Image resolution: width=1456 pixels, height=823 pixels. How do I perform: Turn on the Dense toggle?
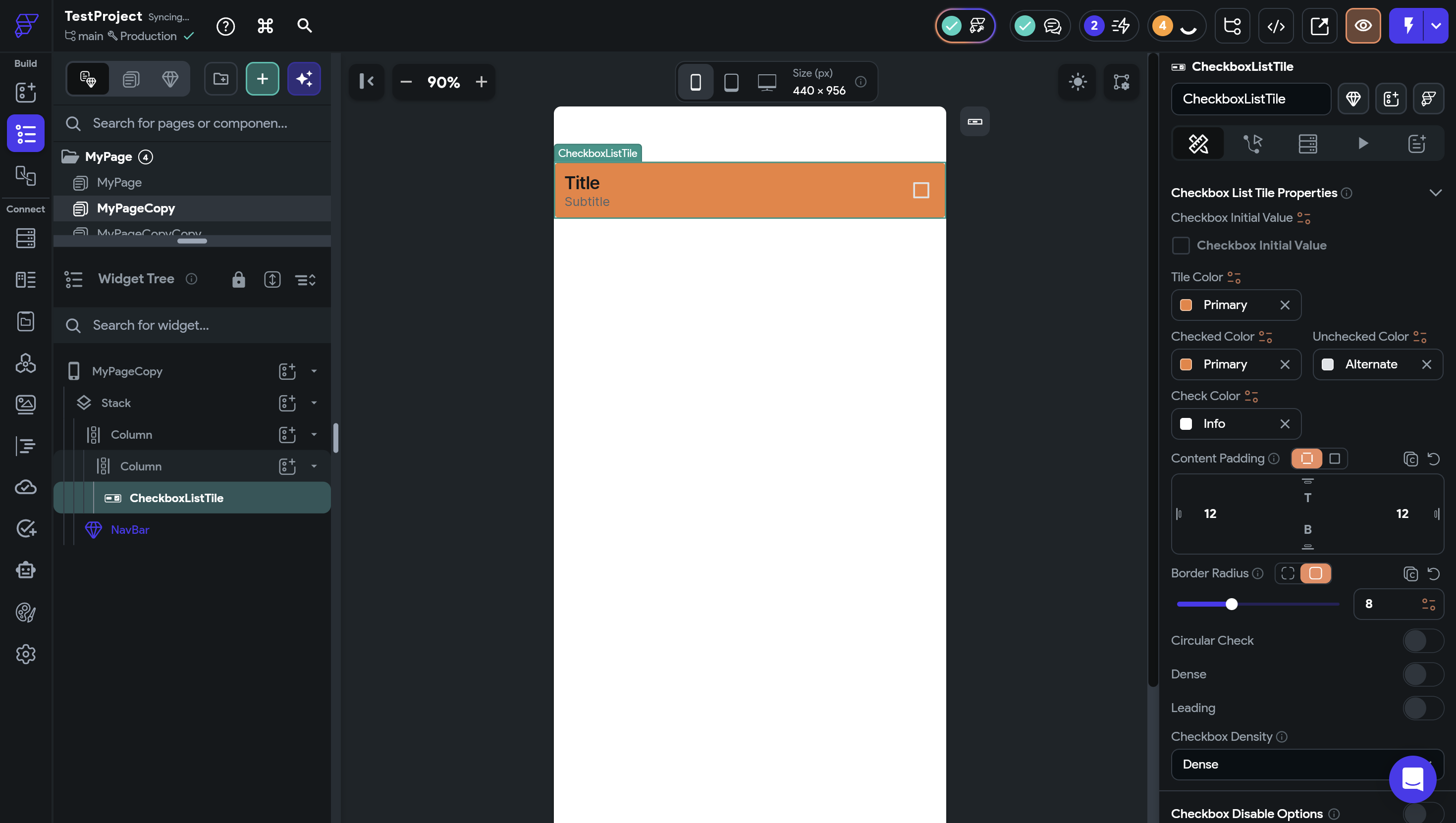[1423, 674]
